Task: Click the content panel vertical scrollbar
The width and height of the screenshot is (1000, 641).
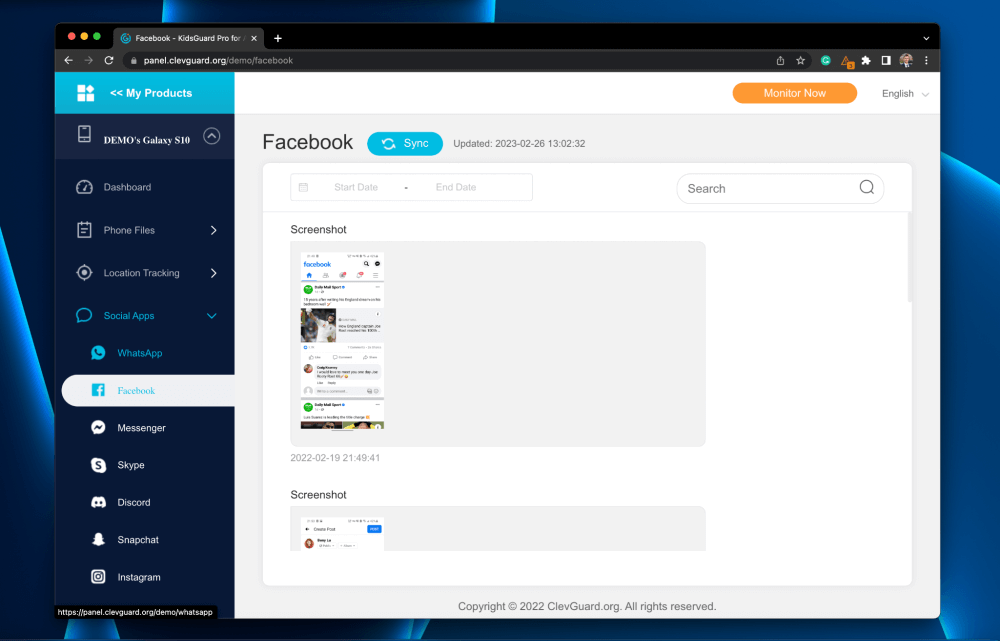Action: [909, 258]
